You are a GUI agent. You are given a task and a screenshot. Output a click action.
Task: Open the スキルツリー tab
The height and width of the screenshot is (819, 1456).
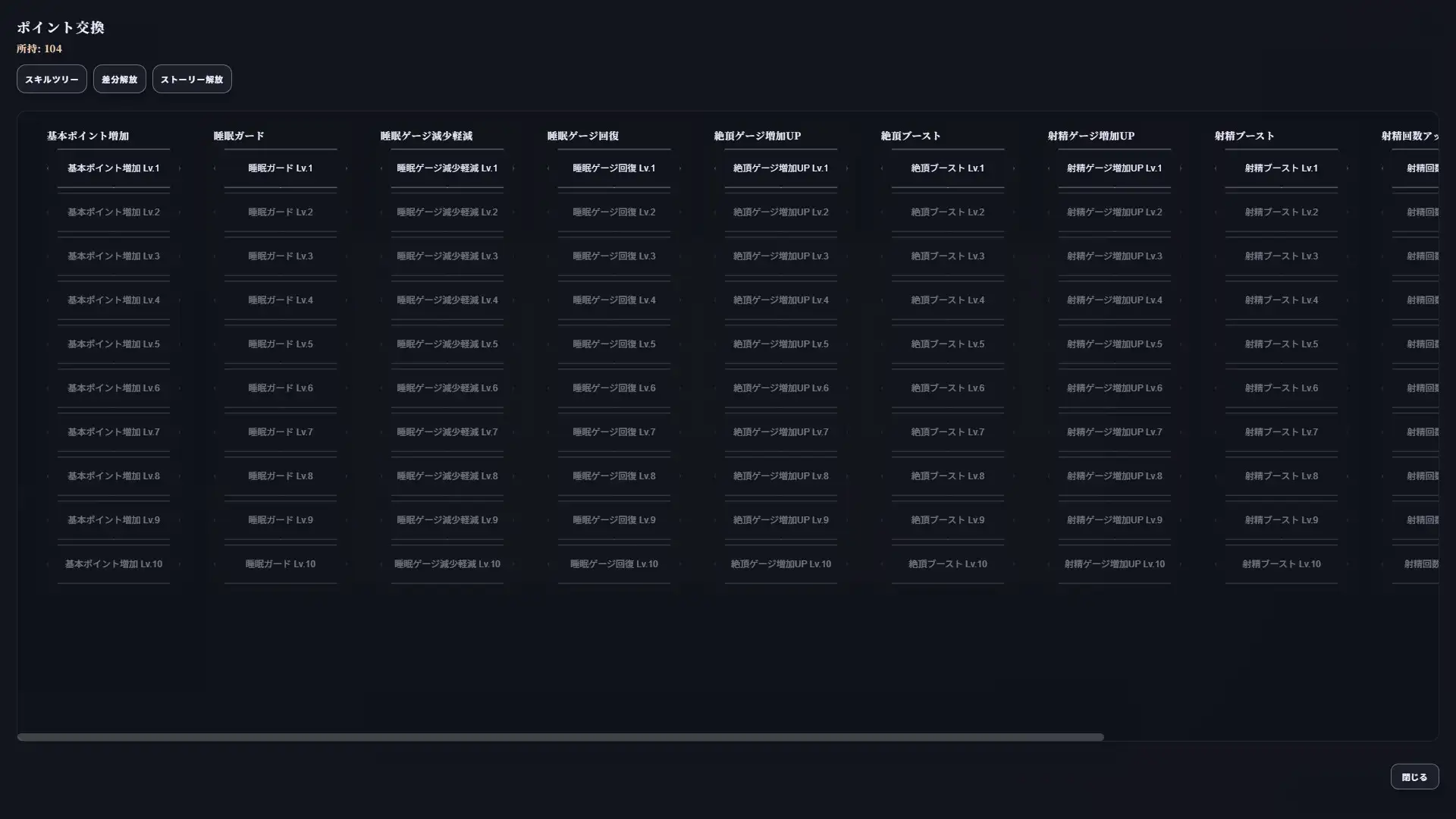(52, 79)
